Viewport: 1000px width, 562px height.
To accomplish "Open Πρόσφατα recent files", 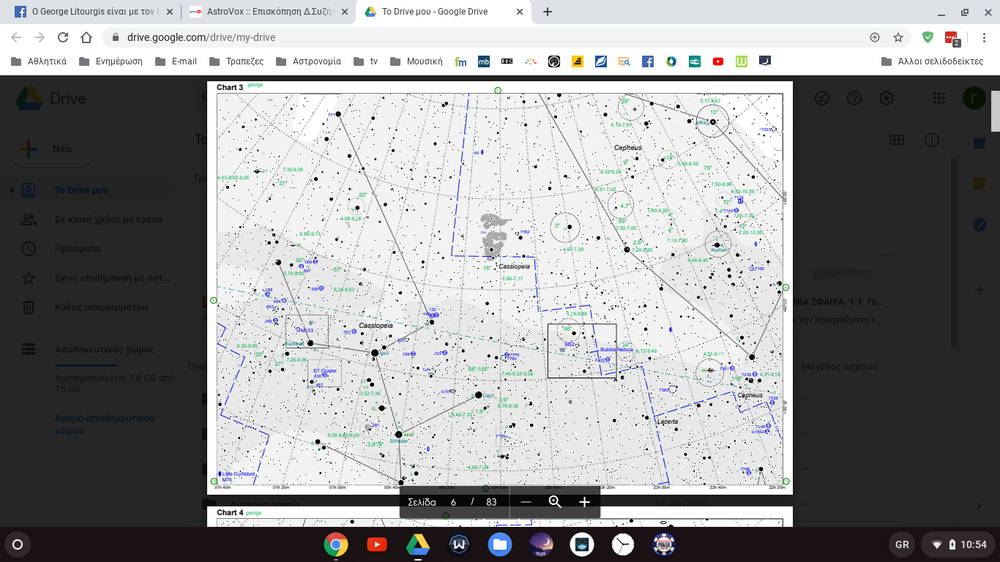I will 77,248.
